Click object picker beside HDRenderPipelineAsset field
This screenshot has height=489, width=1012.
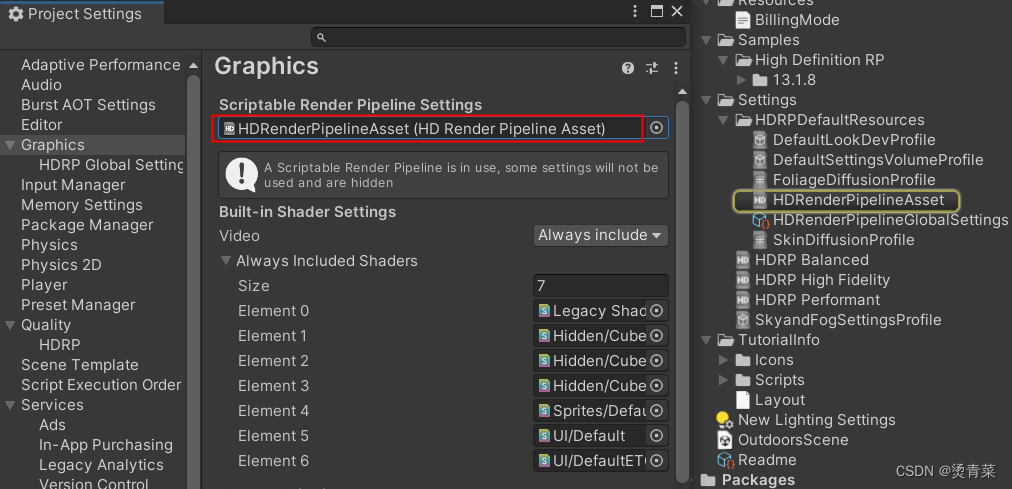pos(656,128)
